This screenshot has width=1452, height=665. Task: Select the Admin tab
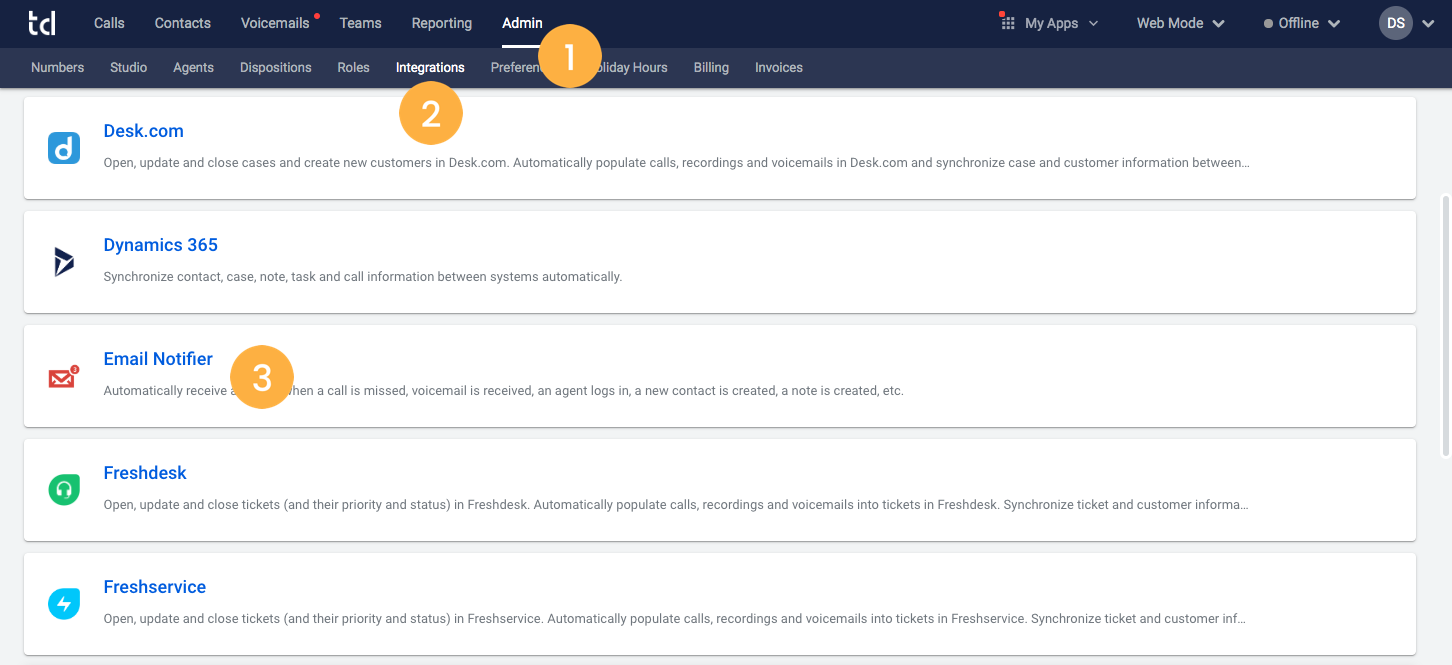[x=522, y=23]
